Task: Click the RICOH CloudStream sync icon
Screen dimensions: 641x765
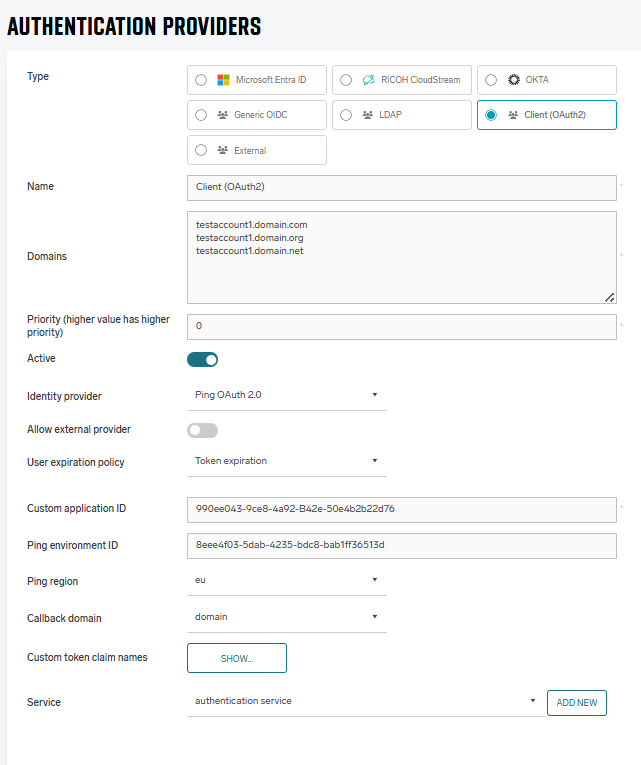Action: click(367, 80)
